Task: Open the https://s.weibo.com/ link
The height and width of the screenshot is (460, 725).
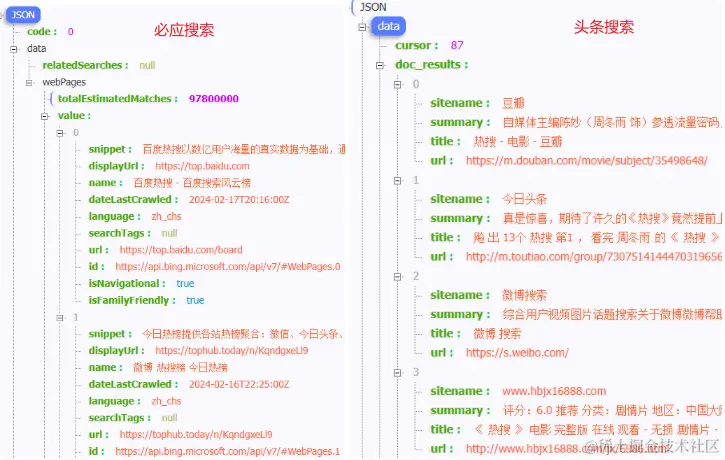Action: click(x=517, y=353)
